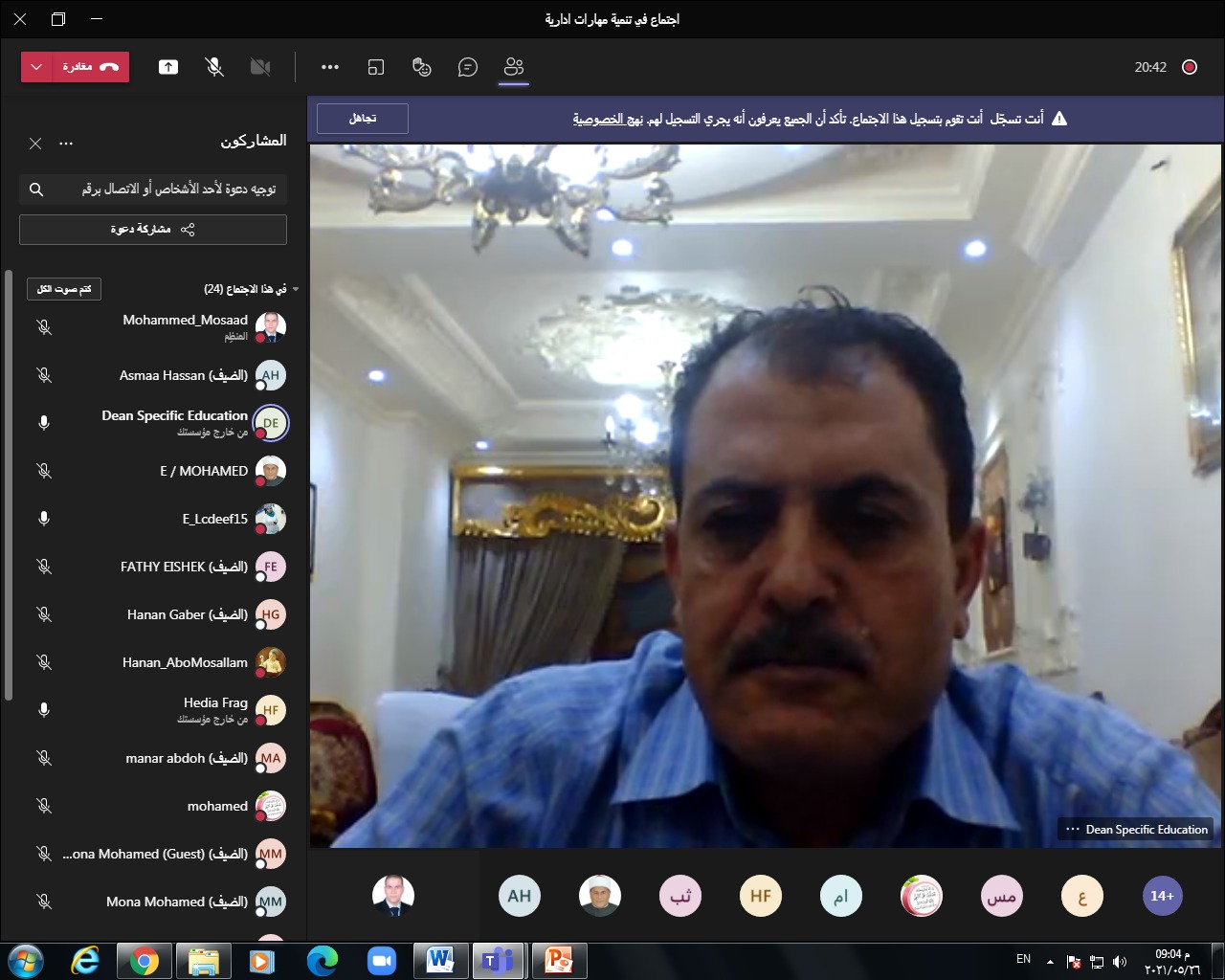Collapse the in-this-meeting (24) list arrow

coord(296,289)
